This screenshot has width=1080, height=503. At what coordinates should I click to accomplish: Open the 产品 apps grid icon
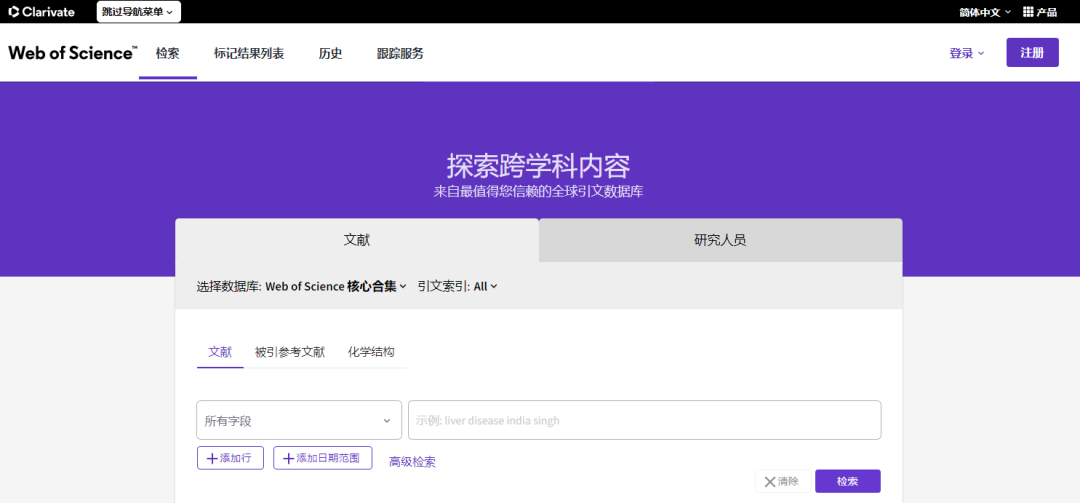point(1039,12)
